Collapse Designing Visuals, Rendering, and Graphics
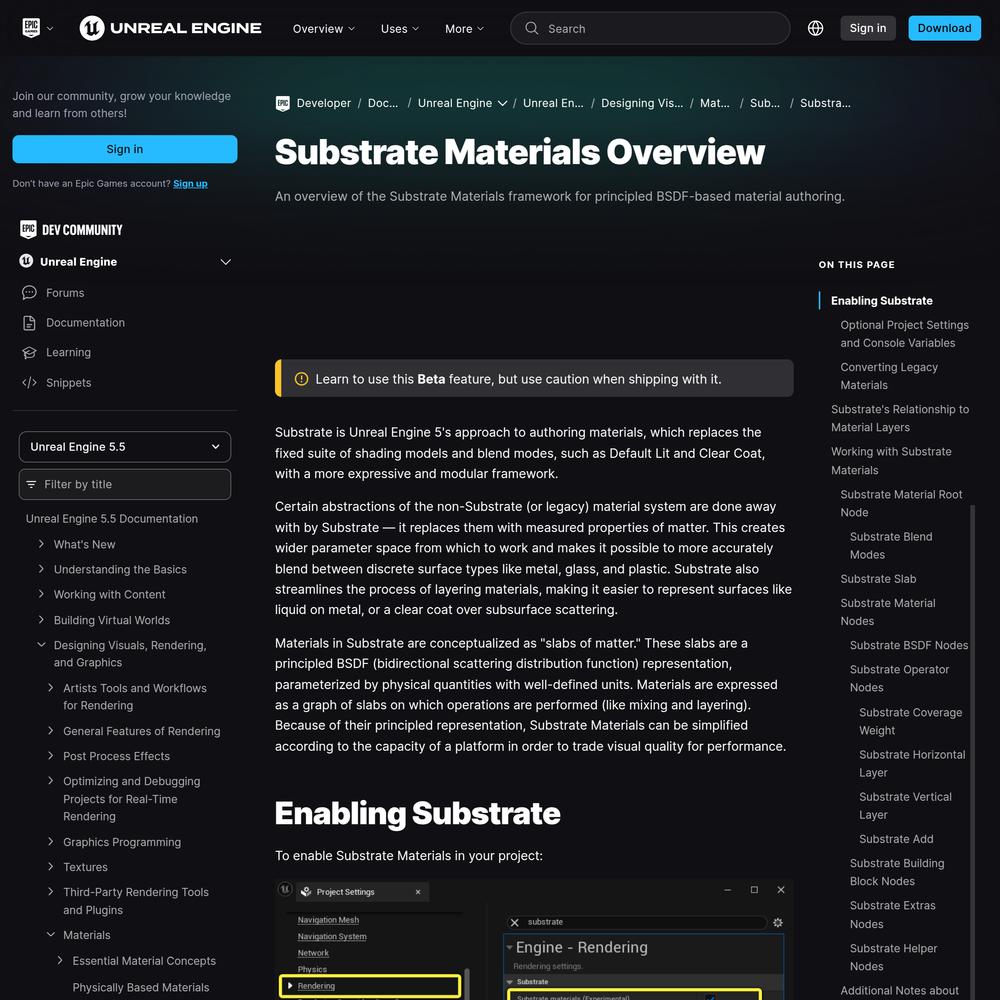 [41, 645]
